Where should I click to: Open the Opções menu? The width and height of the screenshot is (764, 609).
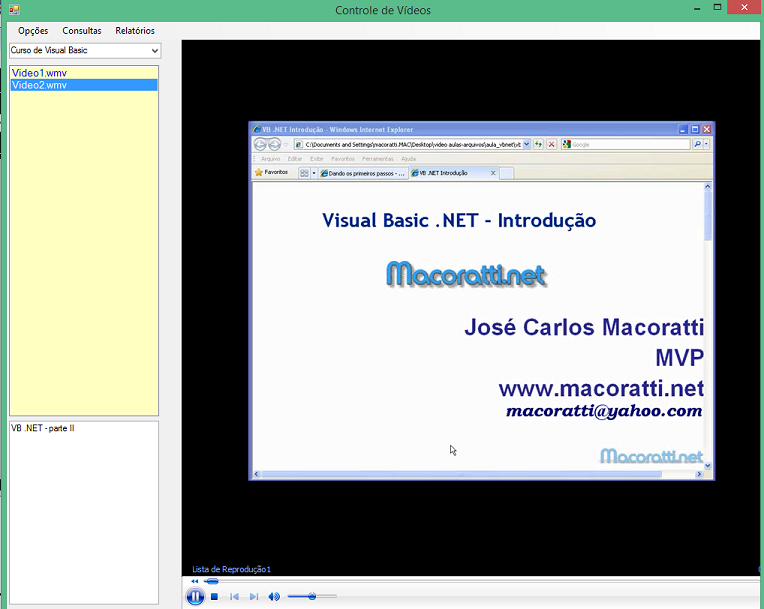[x=33, y=31]
